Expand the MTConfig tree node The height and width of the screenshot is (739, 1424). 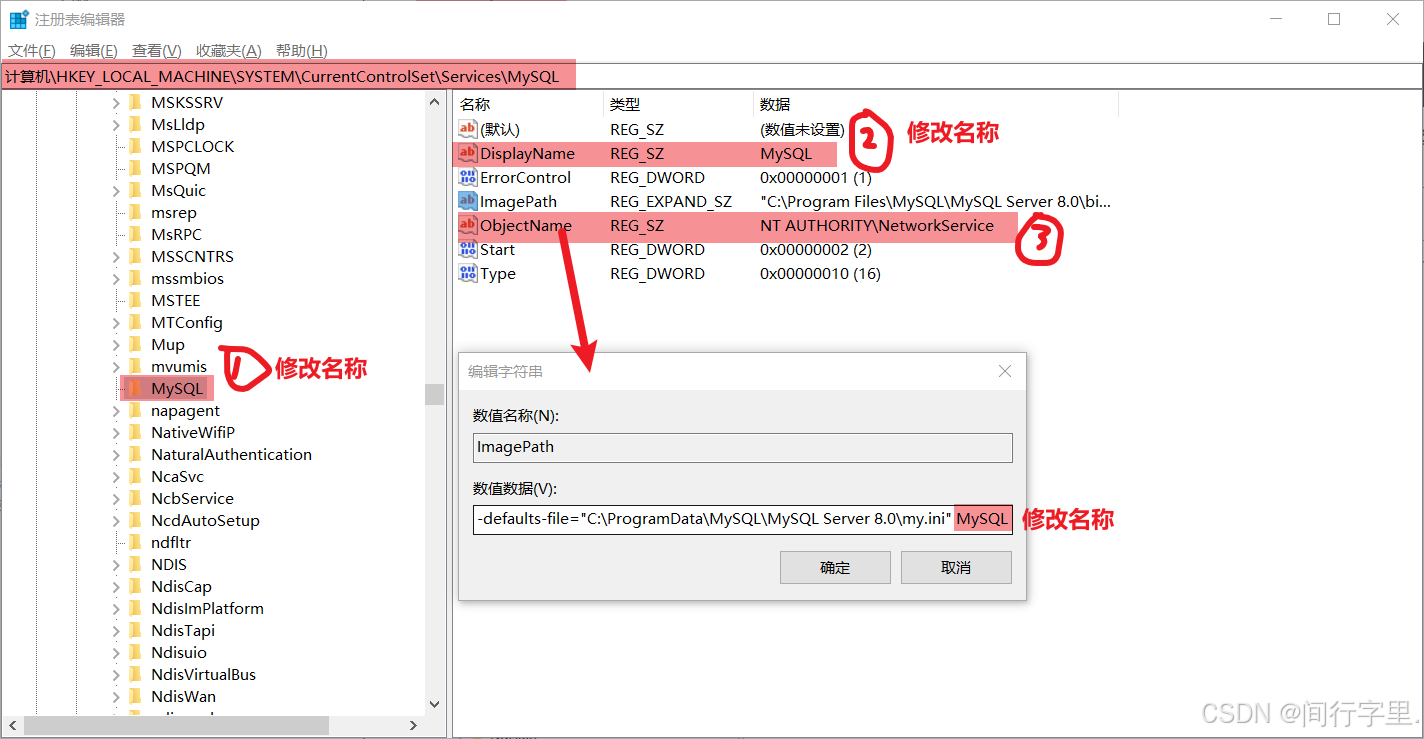tap(115, 322)
